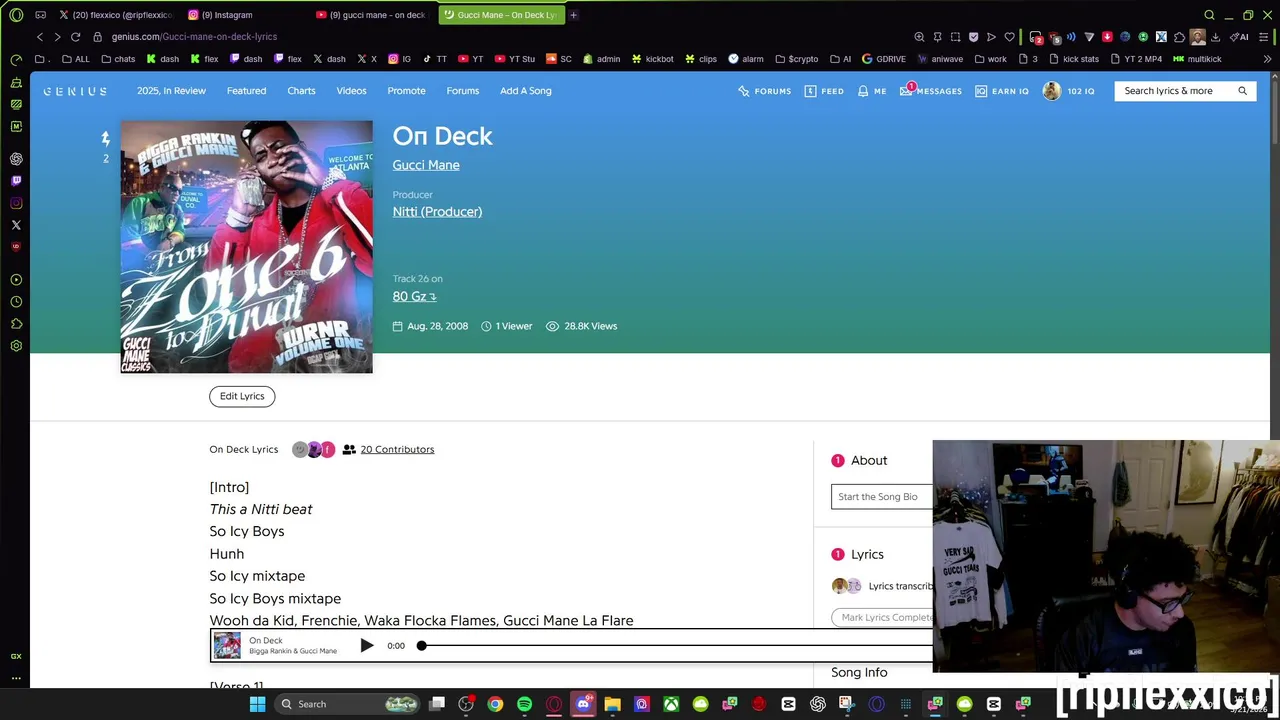
Task: Click the song player progress slider knob
Action: coord(422,646)
